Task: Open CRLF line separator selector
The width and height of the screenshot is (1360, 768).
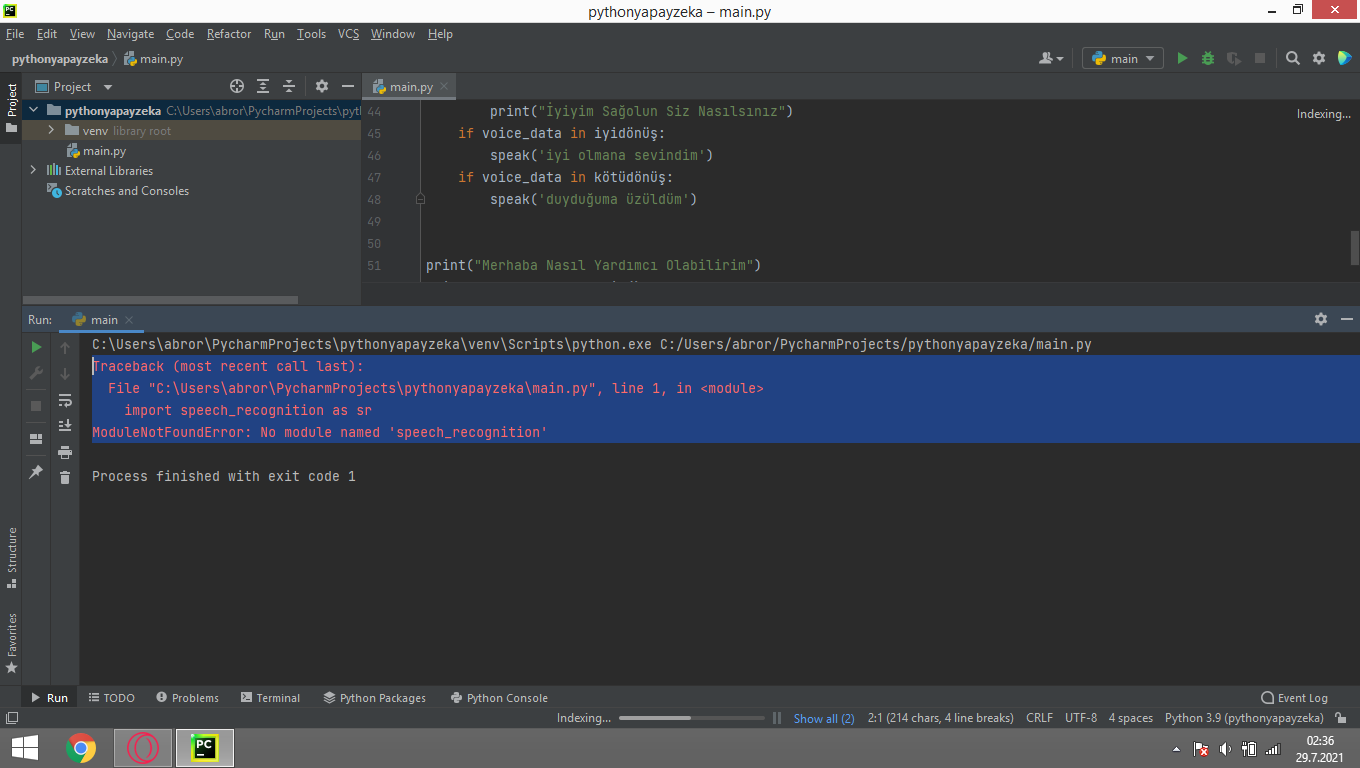Action: coord(1039,718)
